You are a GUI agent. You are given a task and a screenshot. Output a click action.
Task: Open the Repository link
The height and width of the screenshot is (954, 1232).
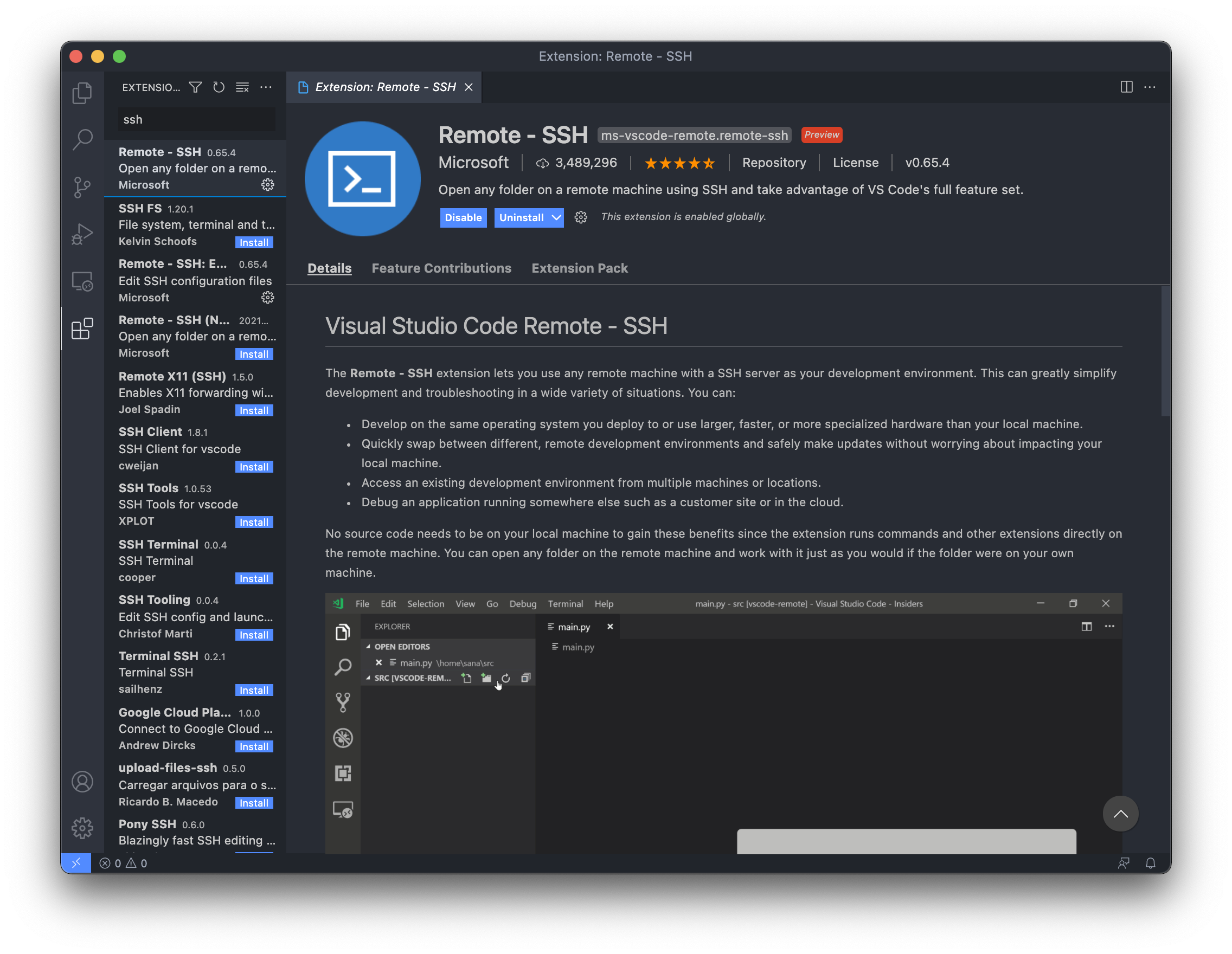tap(774, 163)
